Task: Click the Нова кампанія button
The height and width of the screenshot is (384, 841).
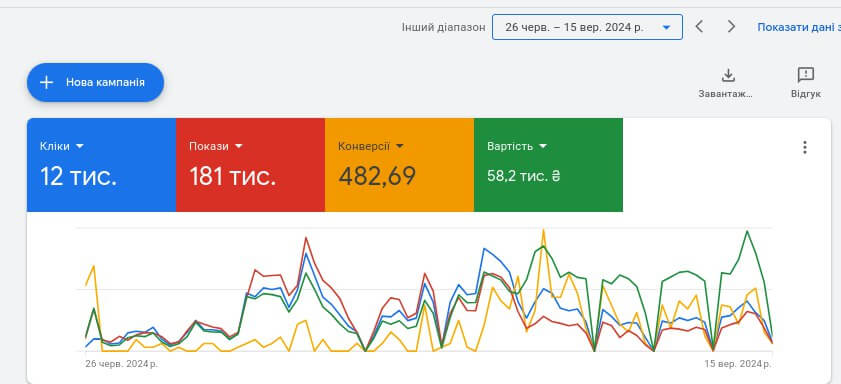Action: tap(95, 83)
